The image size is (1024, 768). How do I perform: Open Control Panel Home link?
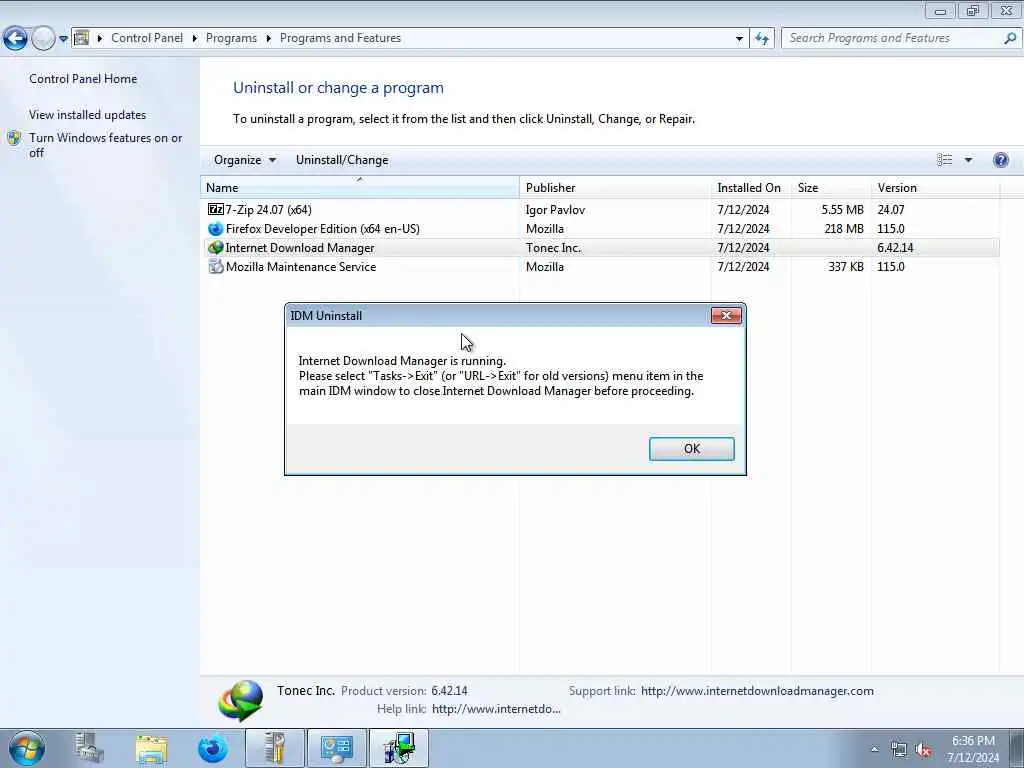(83, 79)
